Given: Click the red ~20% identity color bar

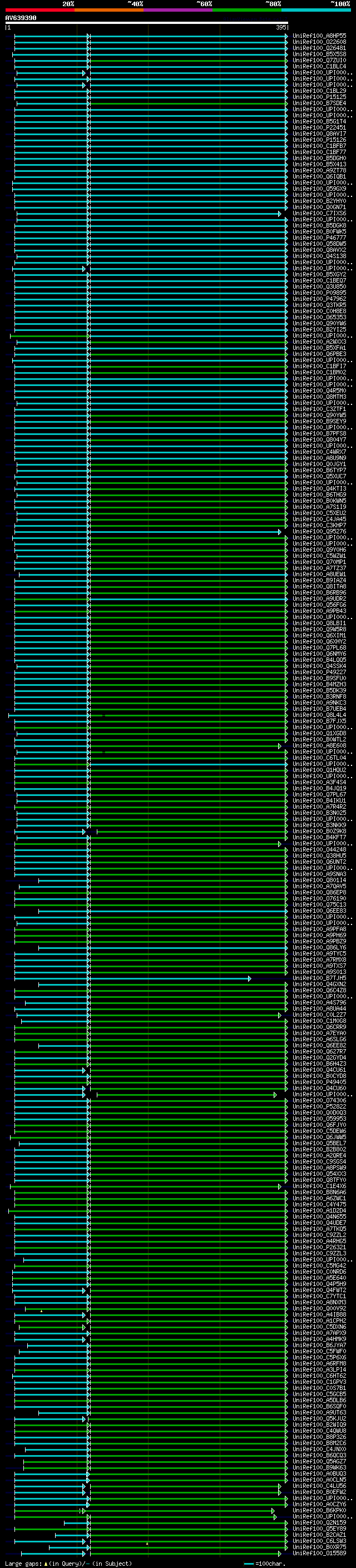Looking at the screenshot, I should [39, 10].
